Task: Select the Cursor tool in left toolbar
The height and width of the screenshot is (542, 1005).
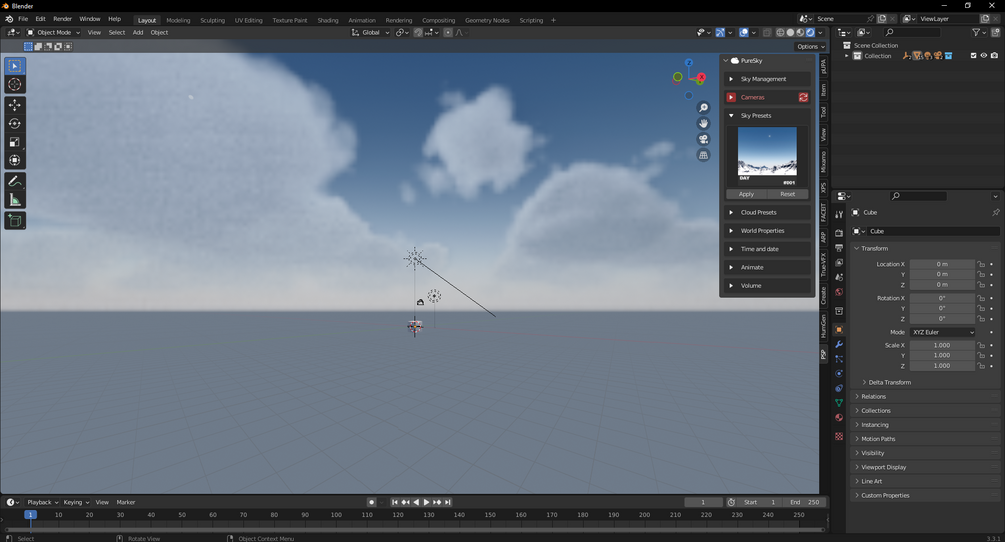Action: (x=15, y=85)
